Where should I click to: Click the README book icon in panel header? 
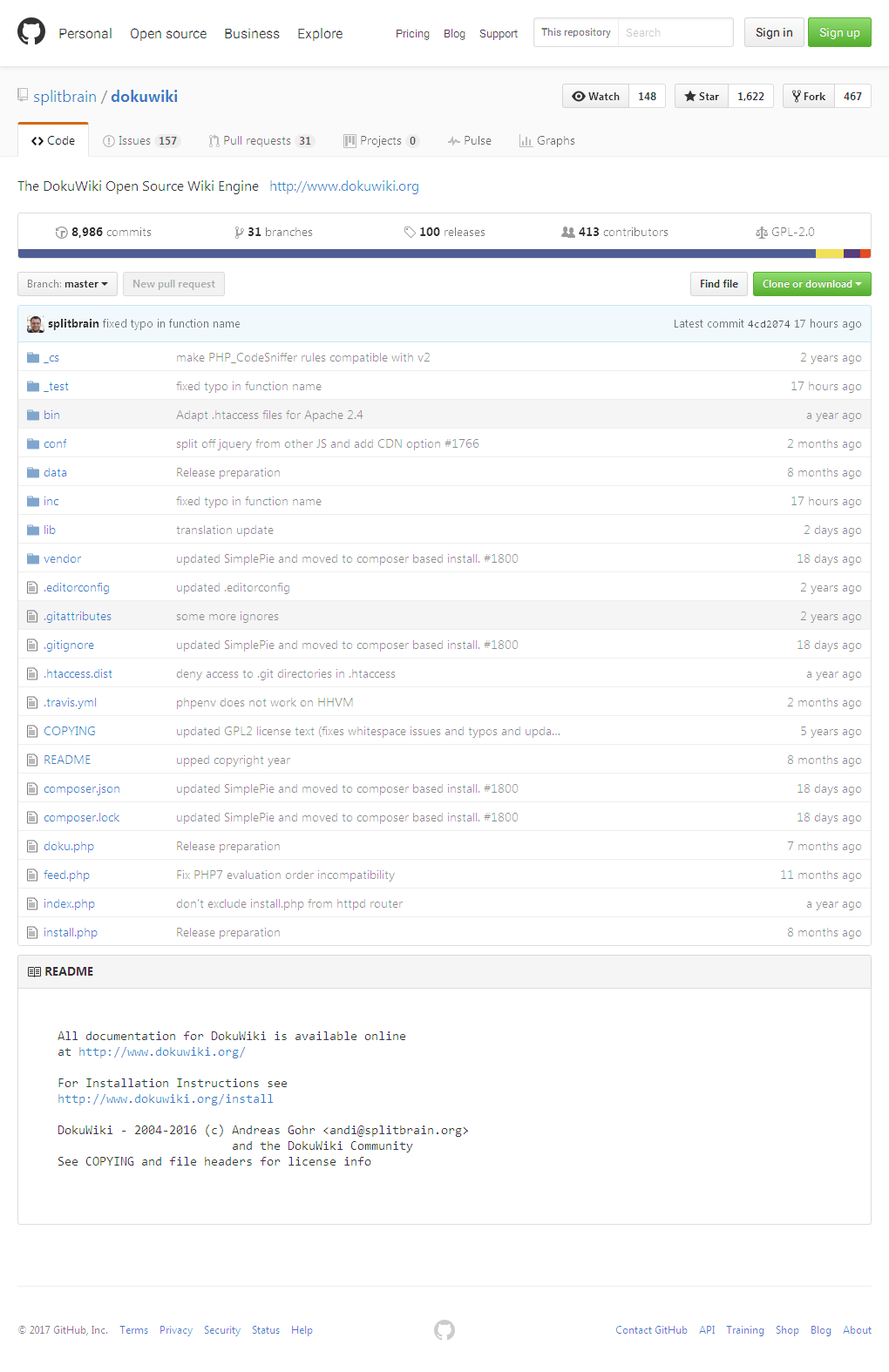click(x=34, y=971)
